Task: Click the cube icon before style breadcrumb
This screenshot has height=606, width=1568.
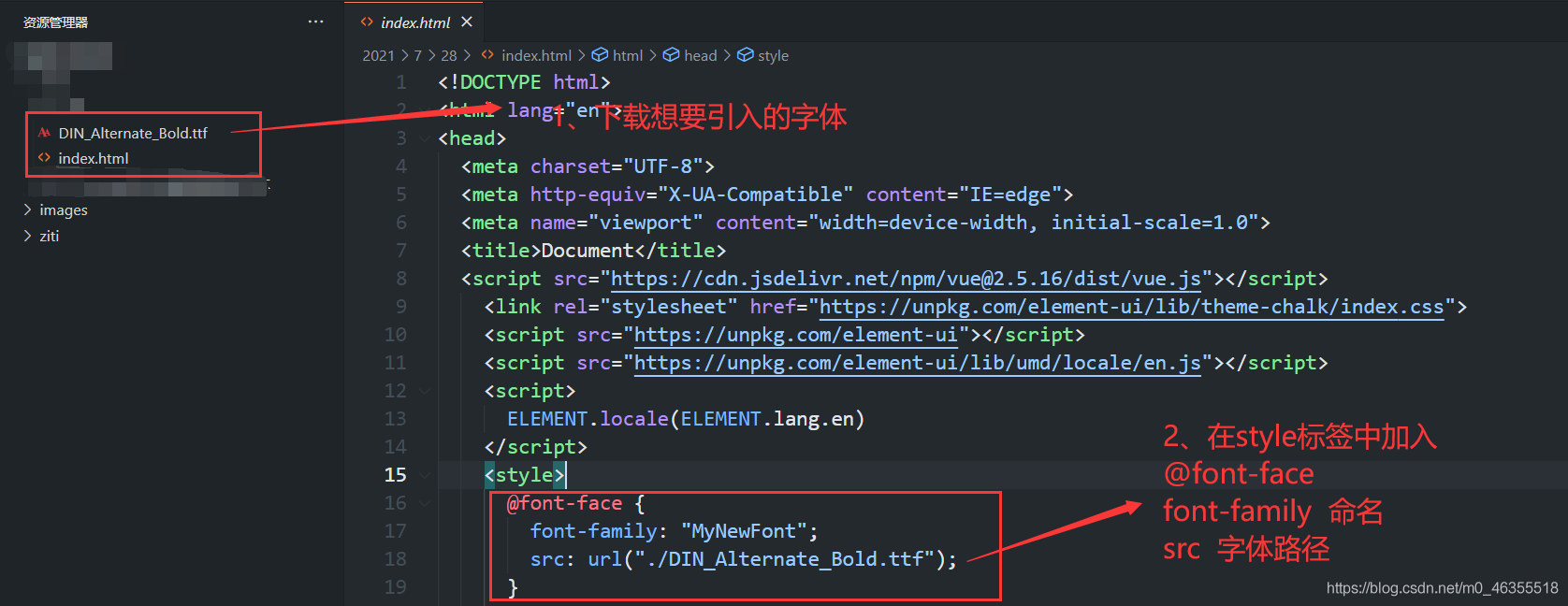Action: (x=746, y=55)
